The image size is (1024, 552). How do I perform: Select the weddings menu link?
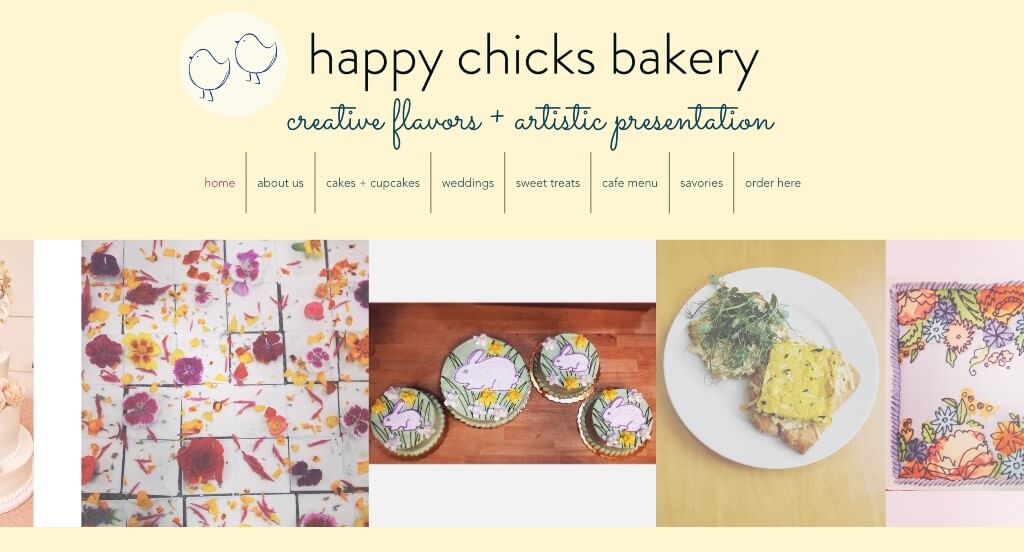[468, 183]
